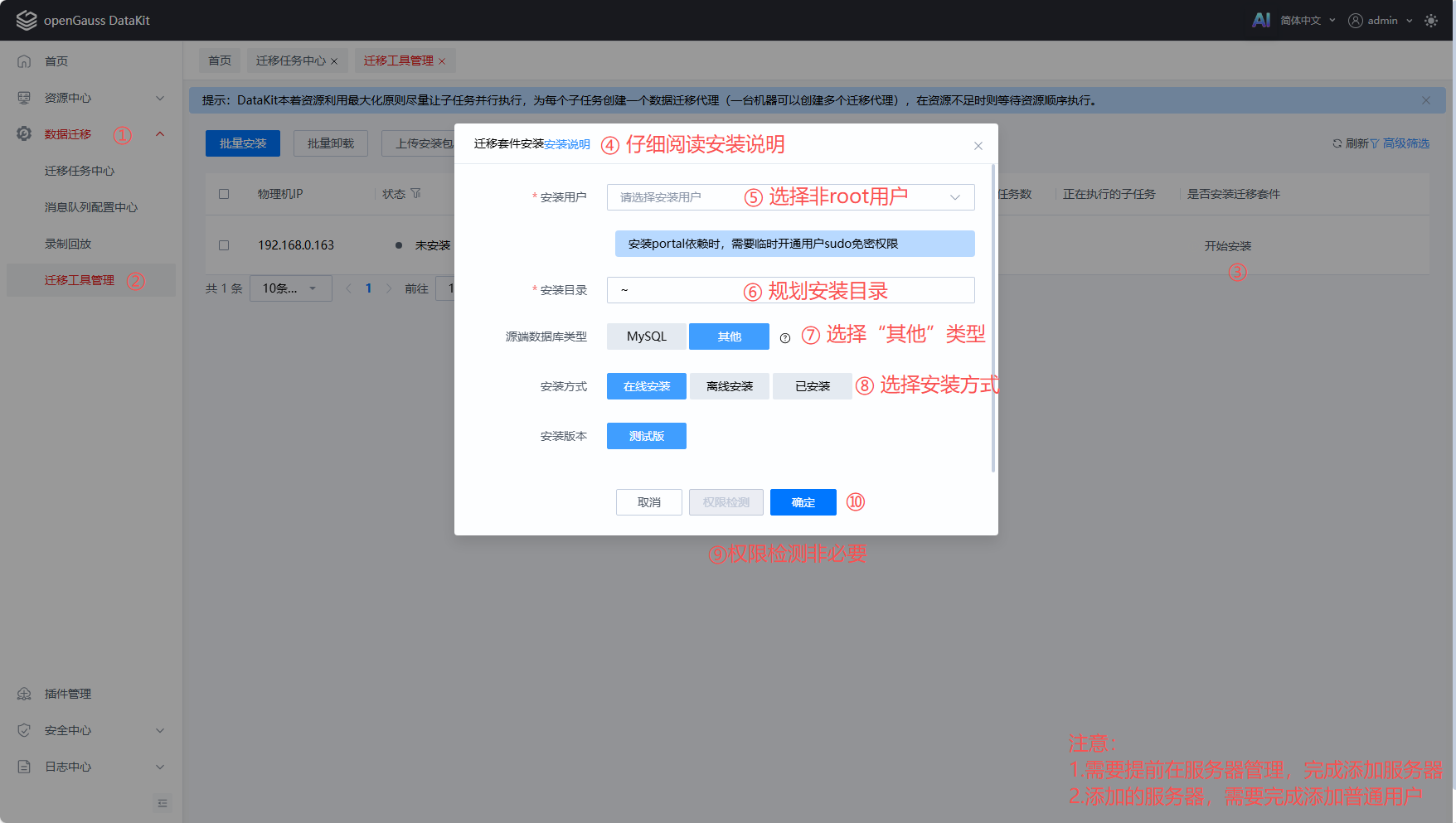Image resolution: width=1456 pixels, height=823 pixels.
Task: Check the table header select-all checkbox
Action: (x=224, y=194)
